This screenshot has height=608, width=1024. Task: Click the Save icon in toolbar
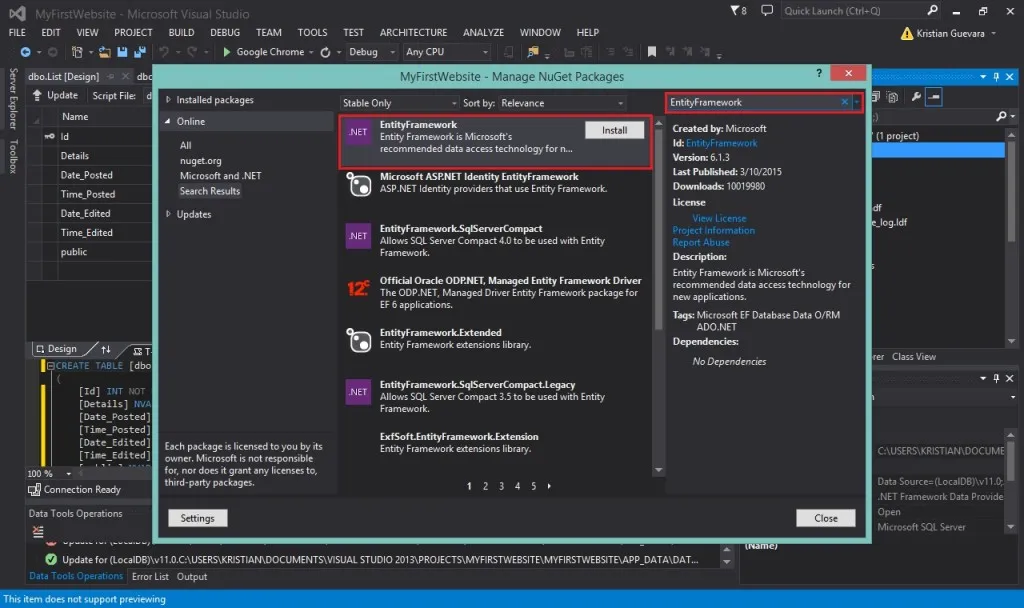point(122,52)
